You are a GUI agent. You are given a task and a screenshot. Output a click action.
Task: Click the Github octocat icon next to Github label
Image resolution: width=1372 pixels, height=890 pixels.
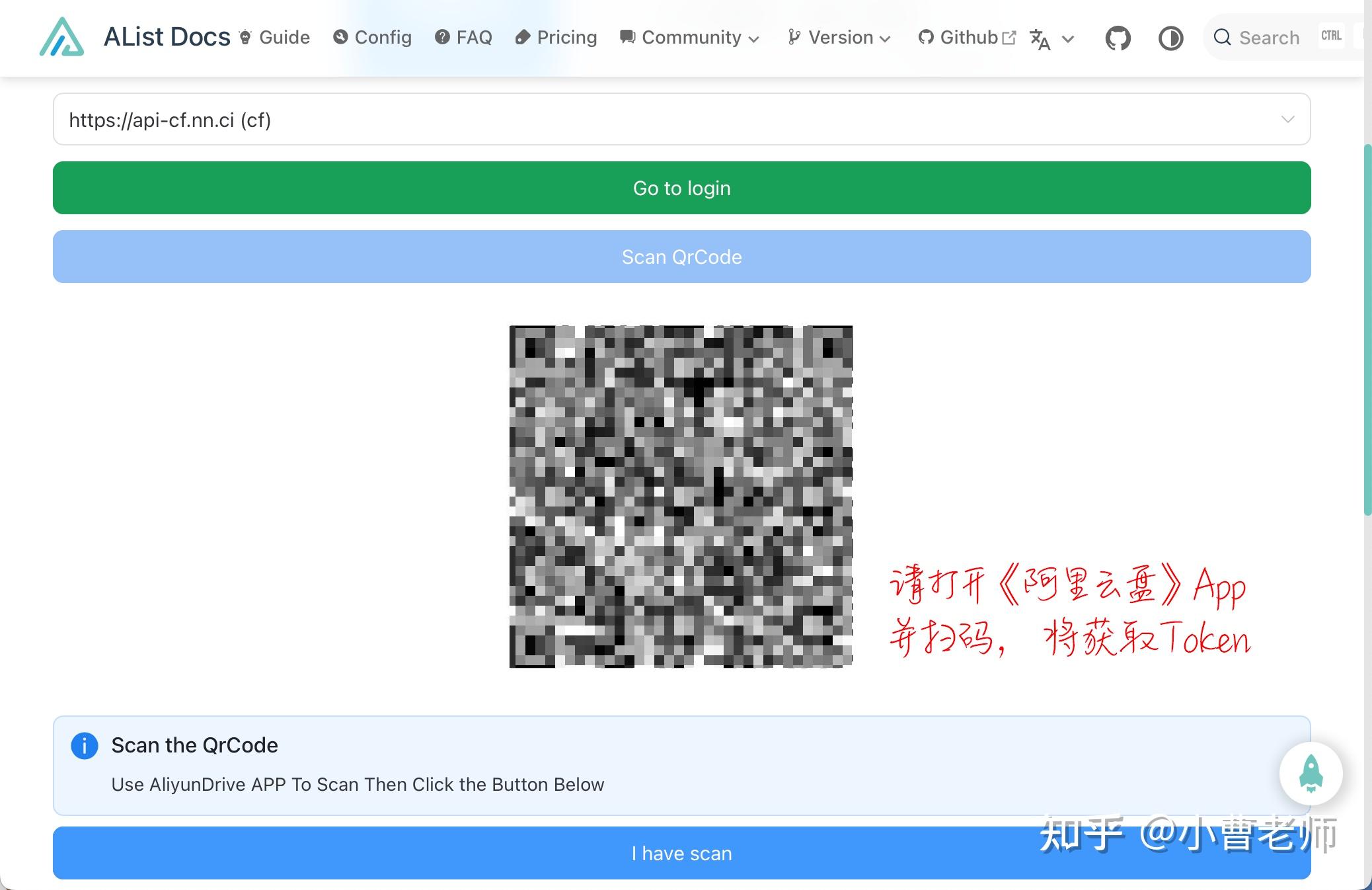(926, 37)
